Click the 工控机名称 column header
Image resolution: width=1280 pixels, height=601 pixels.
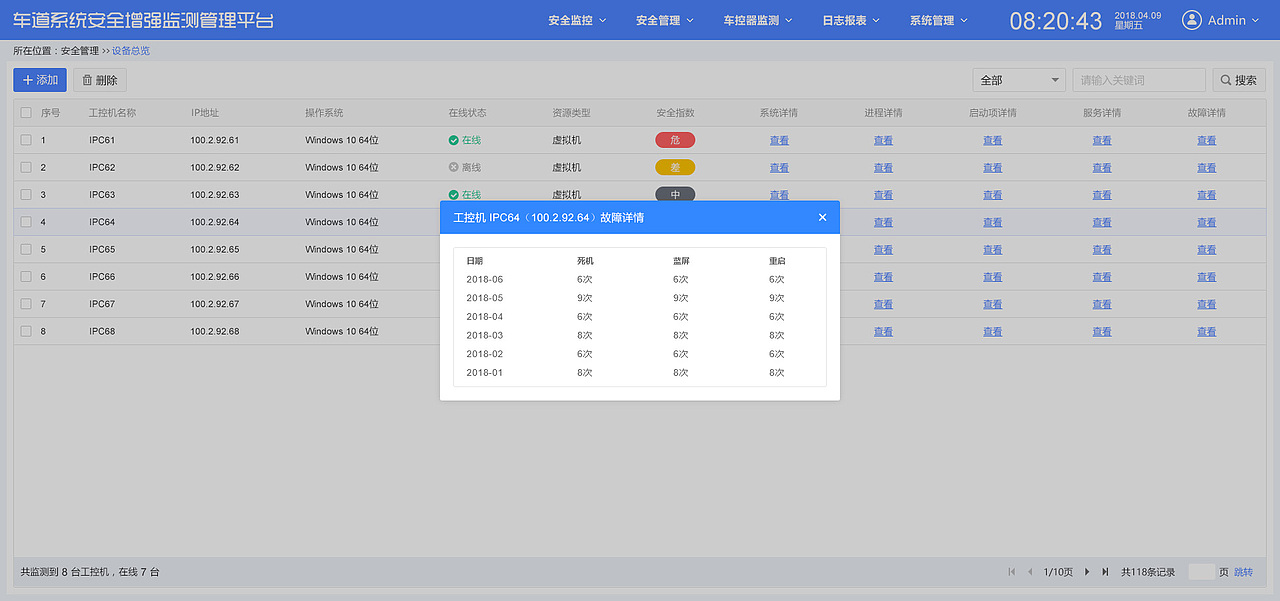click(112, 113)
